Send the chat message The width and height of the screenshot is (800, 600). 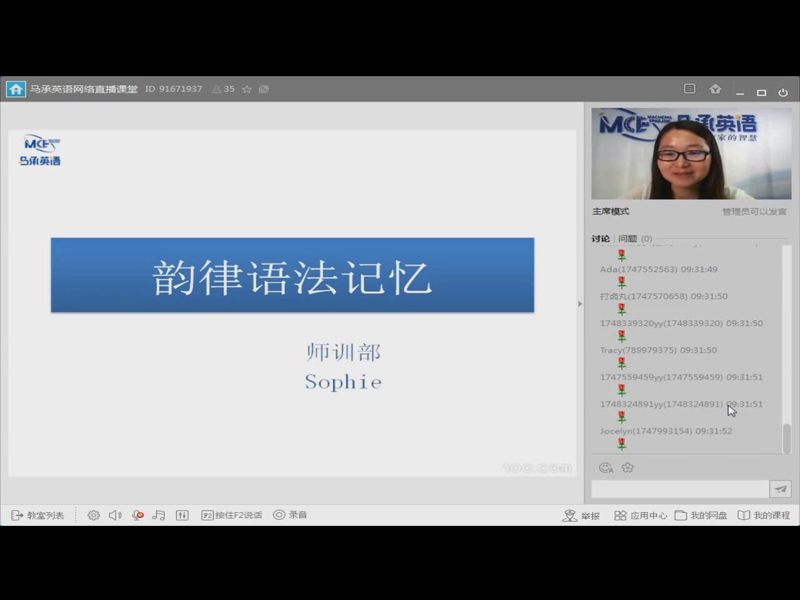(x=780, y=489)
